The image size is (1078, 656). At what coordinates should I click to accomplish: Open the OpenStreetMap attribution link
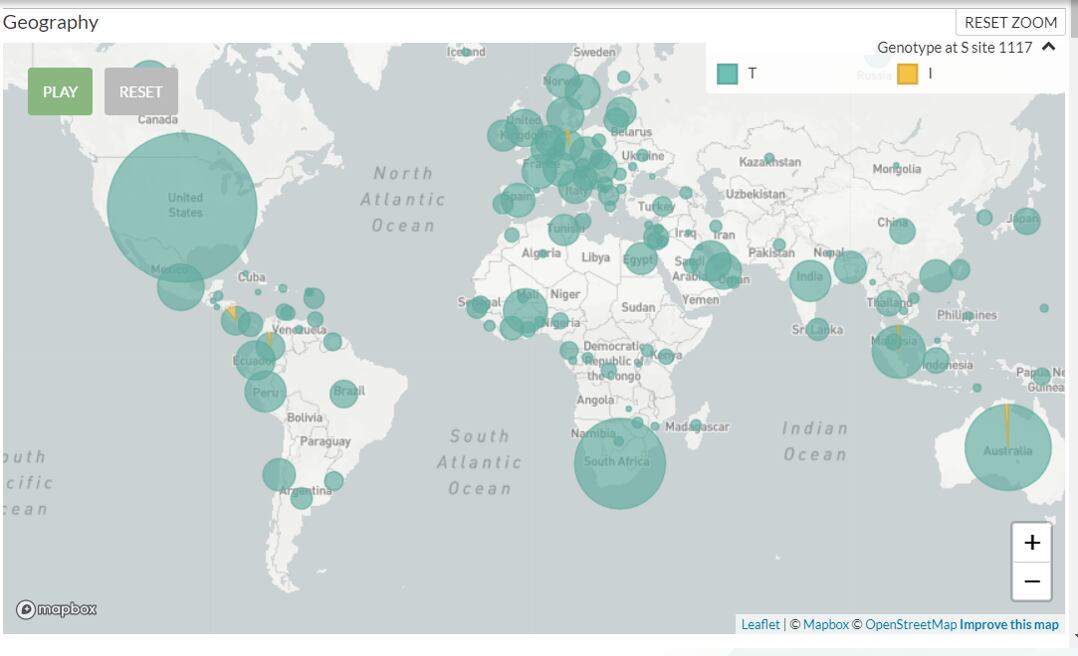coord(910,624)
